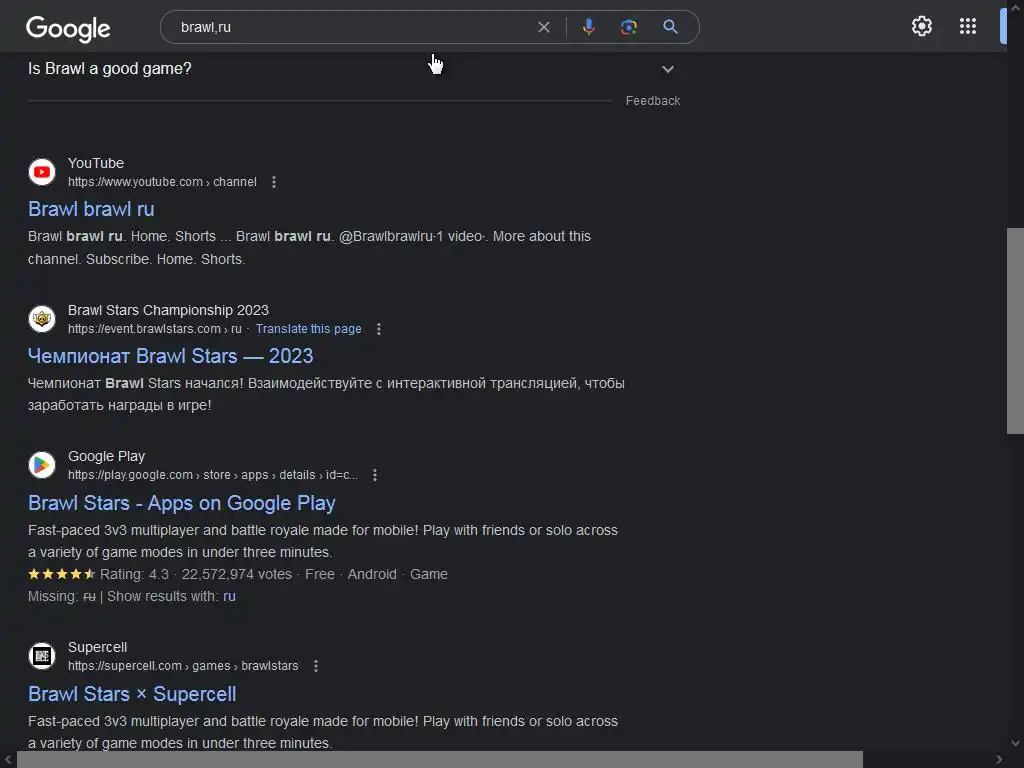Screen dimensions: 1024x768
Task: Open more options for Brawl Stars Championship result
Action: (x=379, y=329)
